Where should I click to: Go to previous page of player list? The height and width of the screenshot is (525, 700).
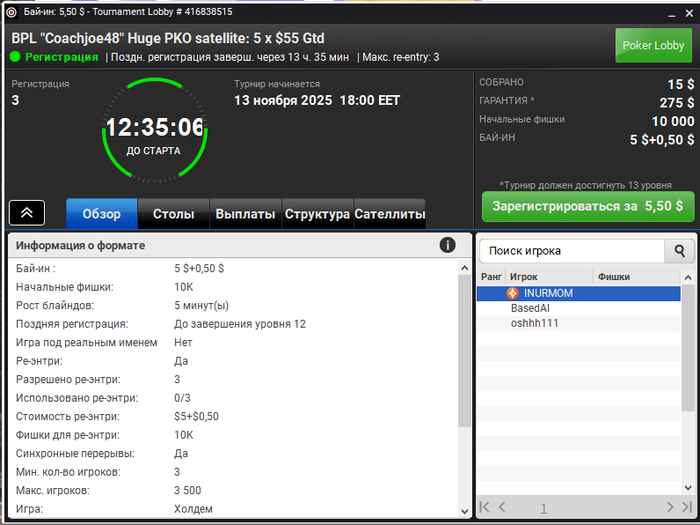point(502,507)
